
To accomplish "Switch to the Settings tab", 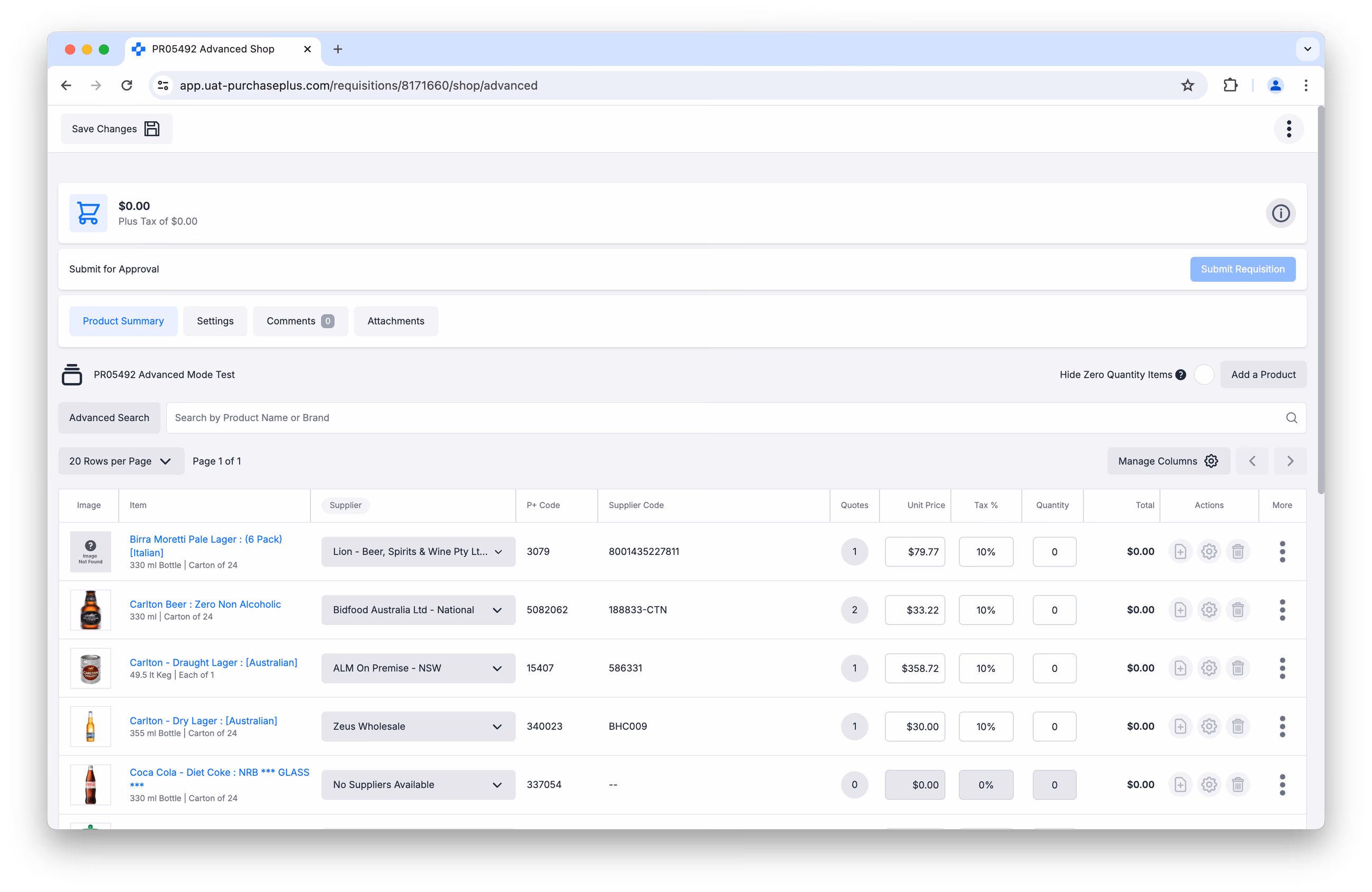I will [x=215, y=321].
